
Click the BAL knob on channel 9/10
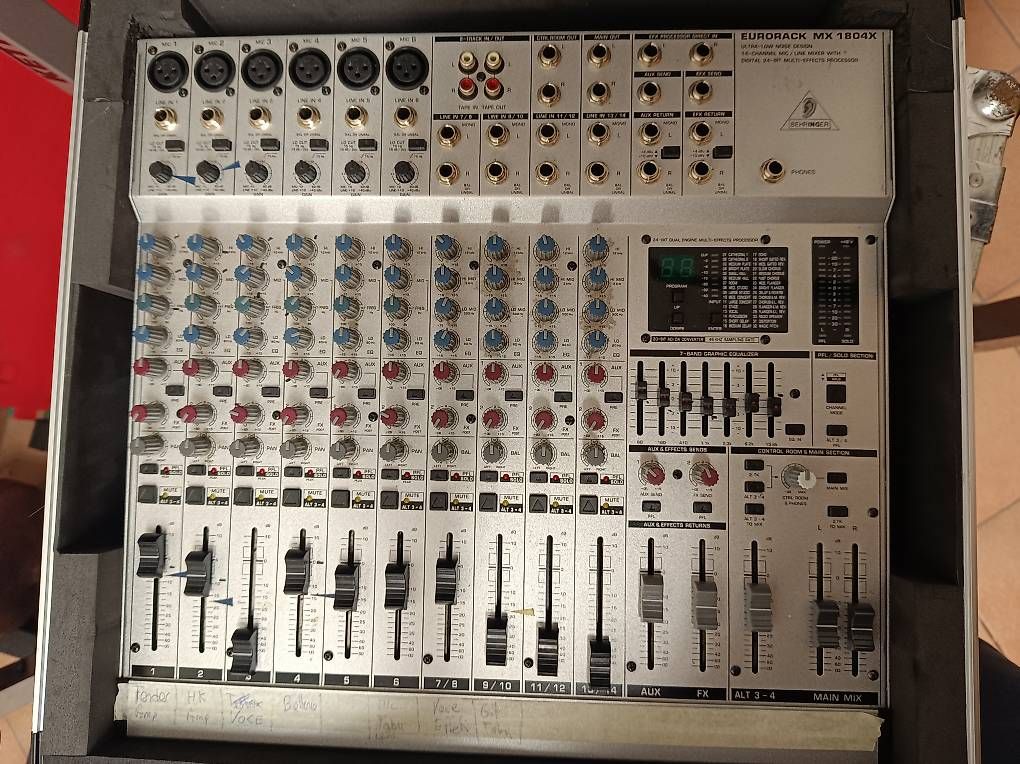(494, 452)
